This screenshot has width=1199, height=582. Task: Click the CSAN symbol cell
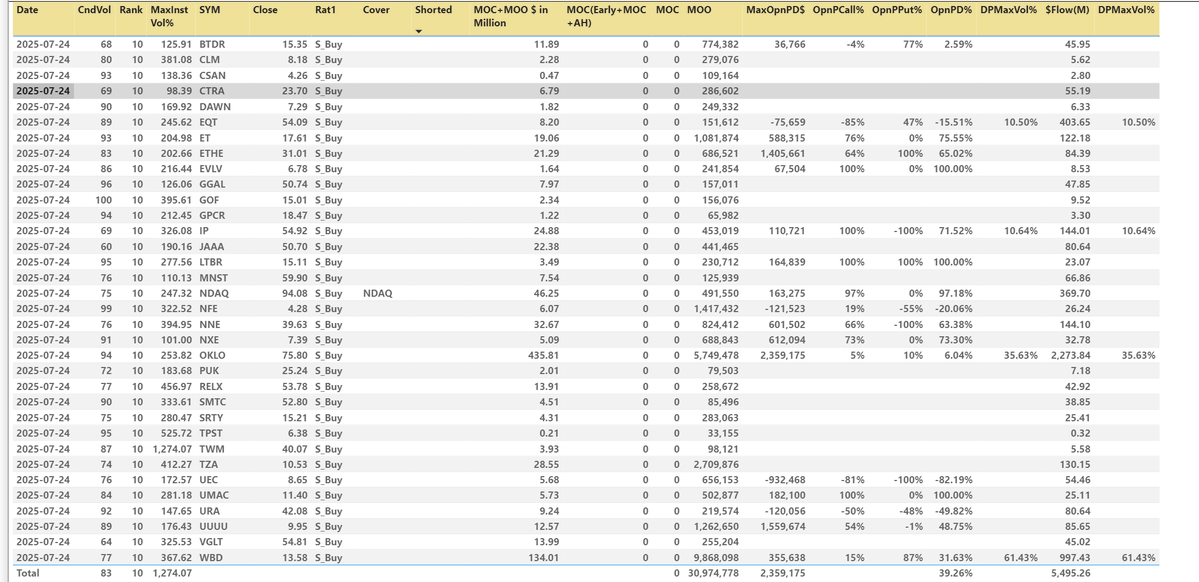[212, 76]
